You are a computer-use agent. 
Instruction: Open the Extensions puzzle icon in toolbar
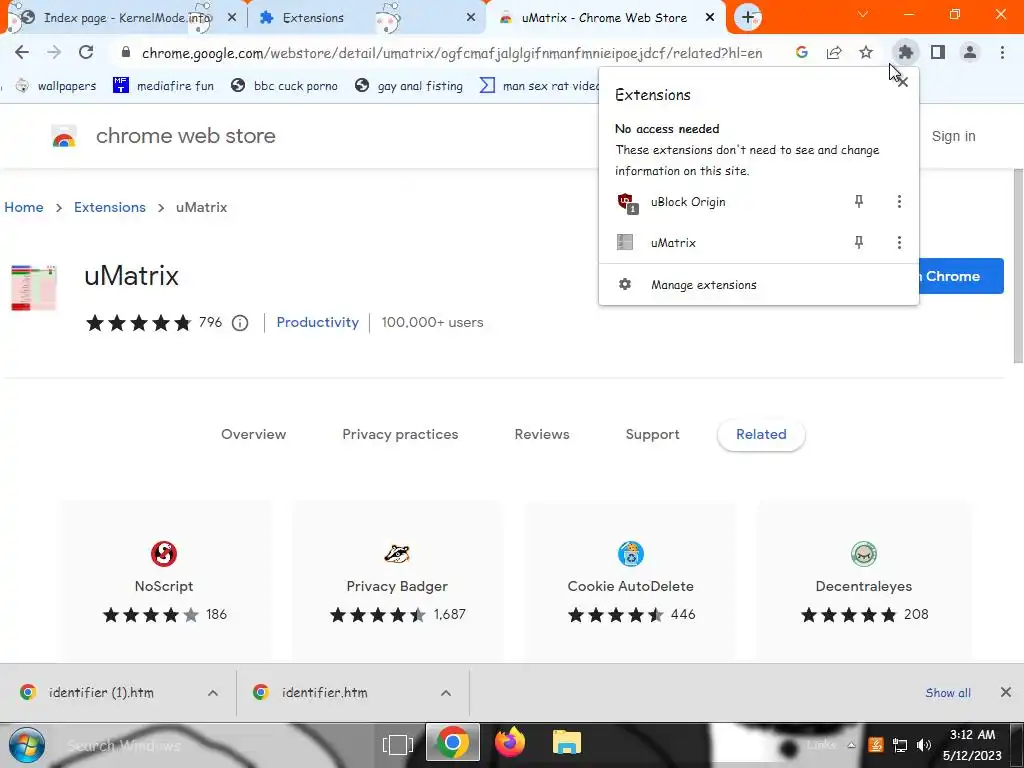(905, 52)
